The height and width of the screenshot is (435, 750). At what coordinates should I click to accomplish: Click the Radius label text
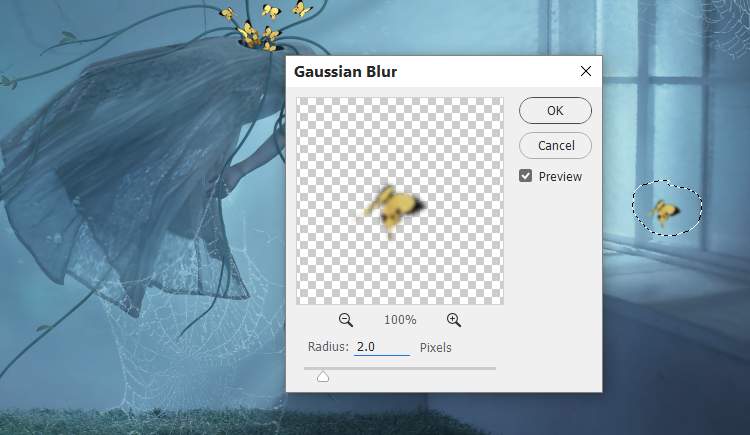click(328, 347)
